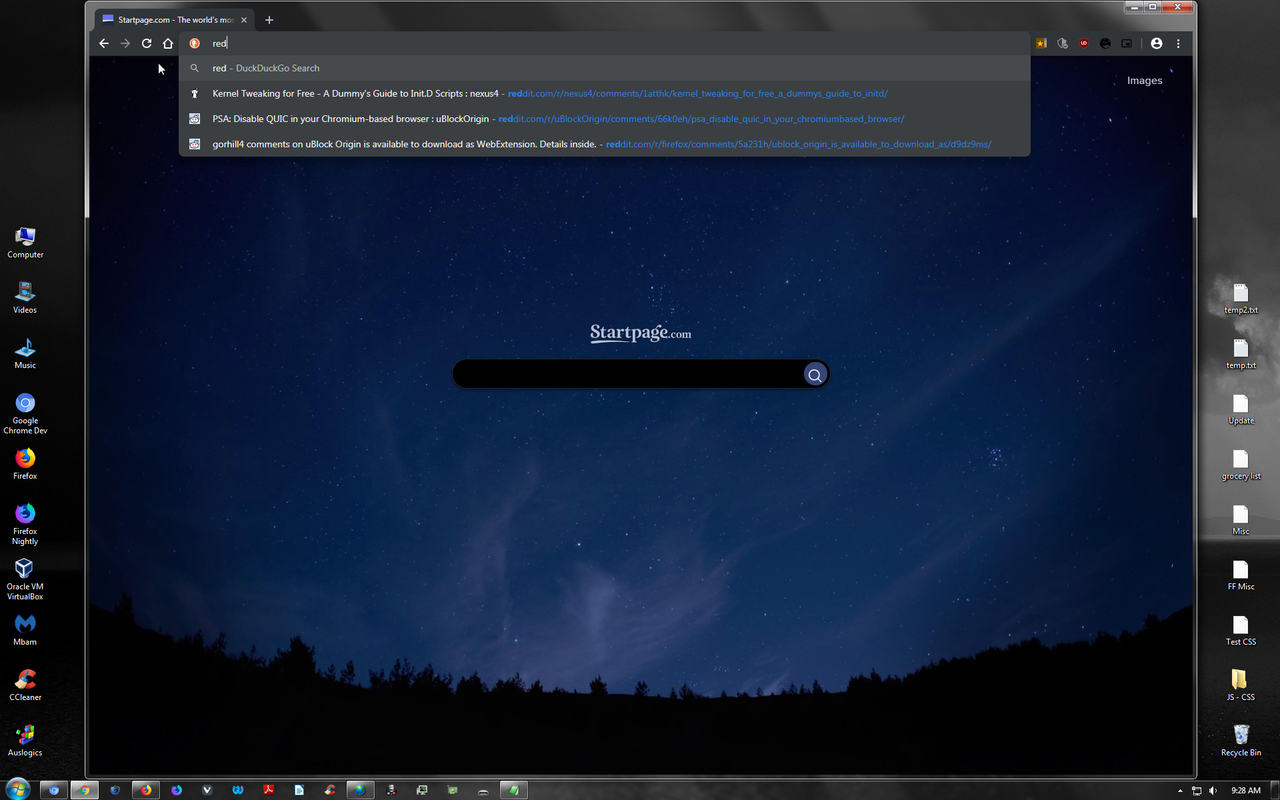Click the Images link on Startpage
This screenshot has height=800, width=1280.
(x=1144, y=81)
